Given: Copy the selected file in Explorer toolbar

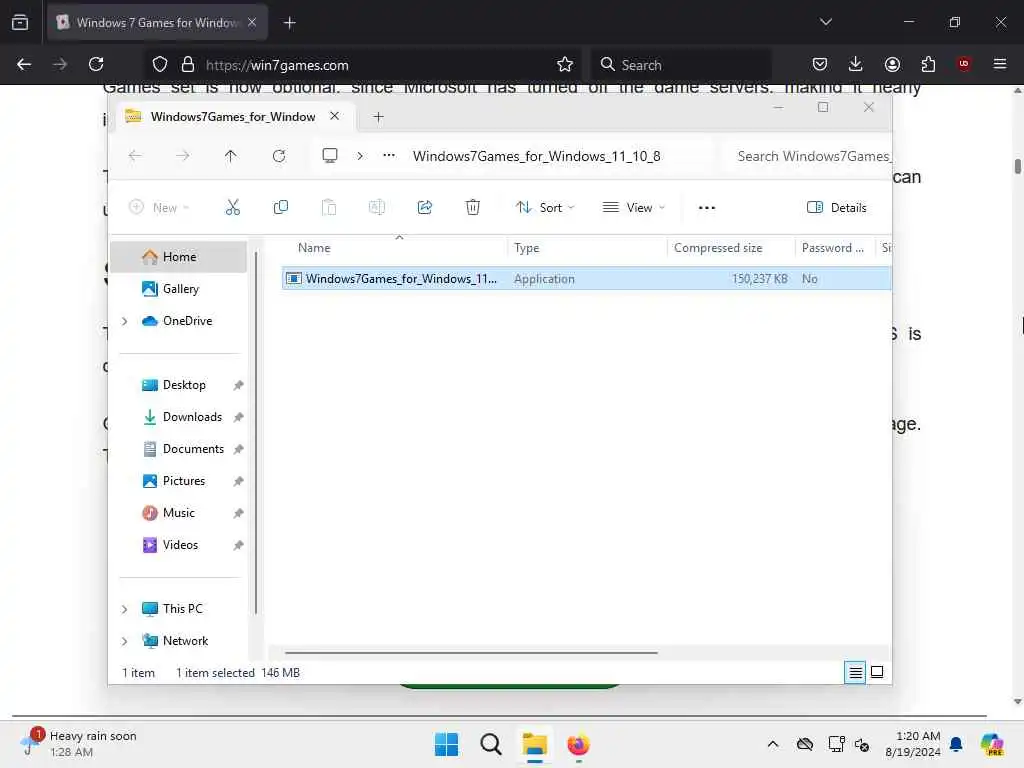Looking at the screenshot, I should coord(281,208).
